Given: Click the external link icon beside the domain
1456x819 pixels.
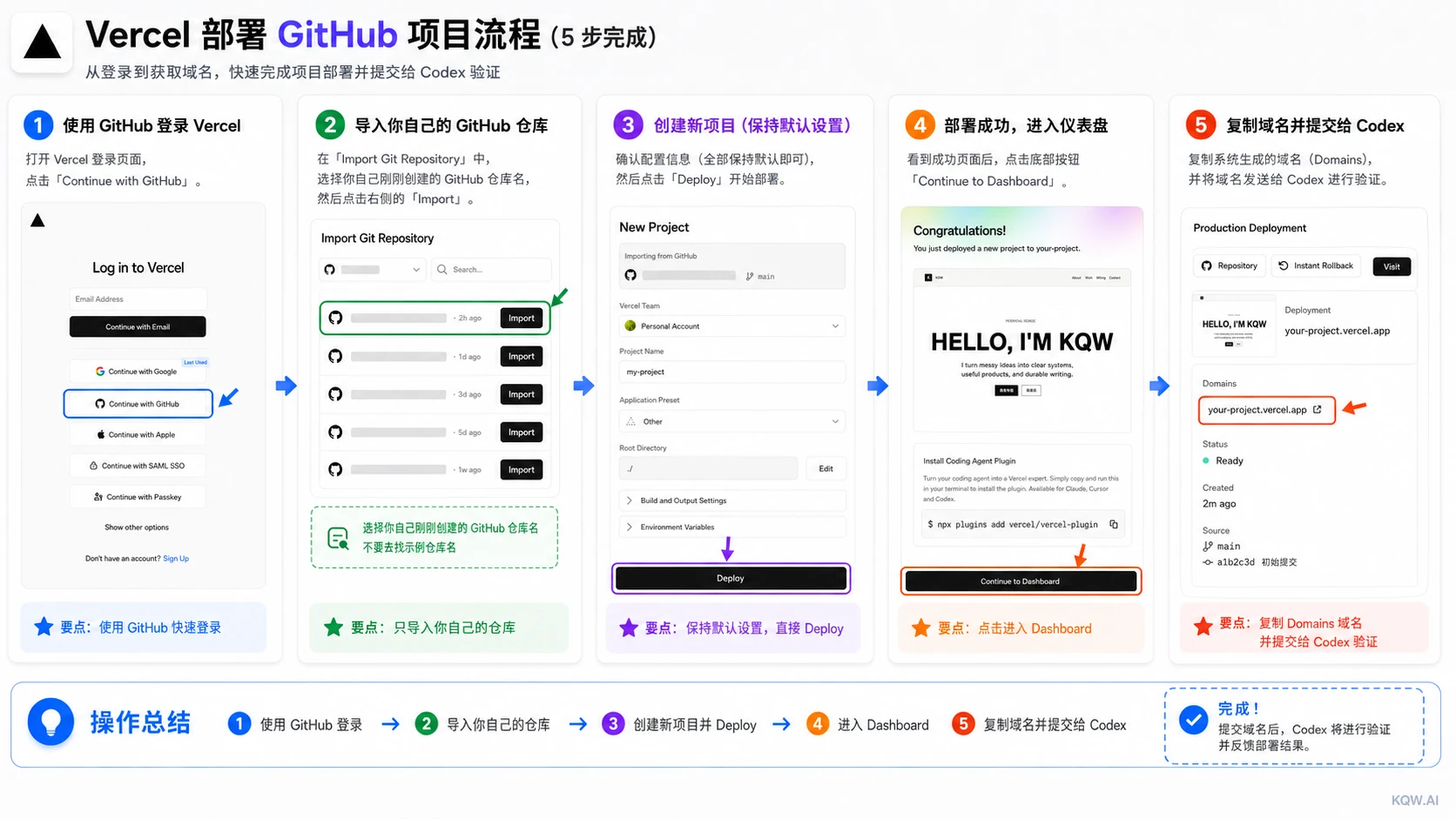Looking at the screenshot, I should (1317, 409).
